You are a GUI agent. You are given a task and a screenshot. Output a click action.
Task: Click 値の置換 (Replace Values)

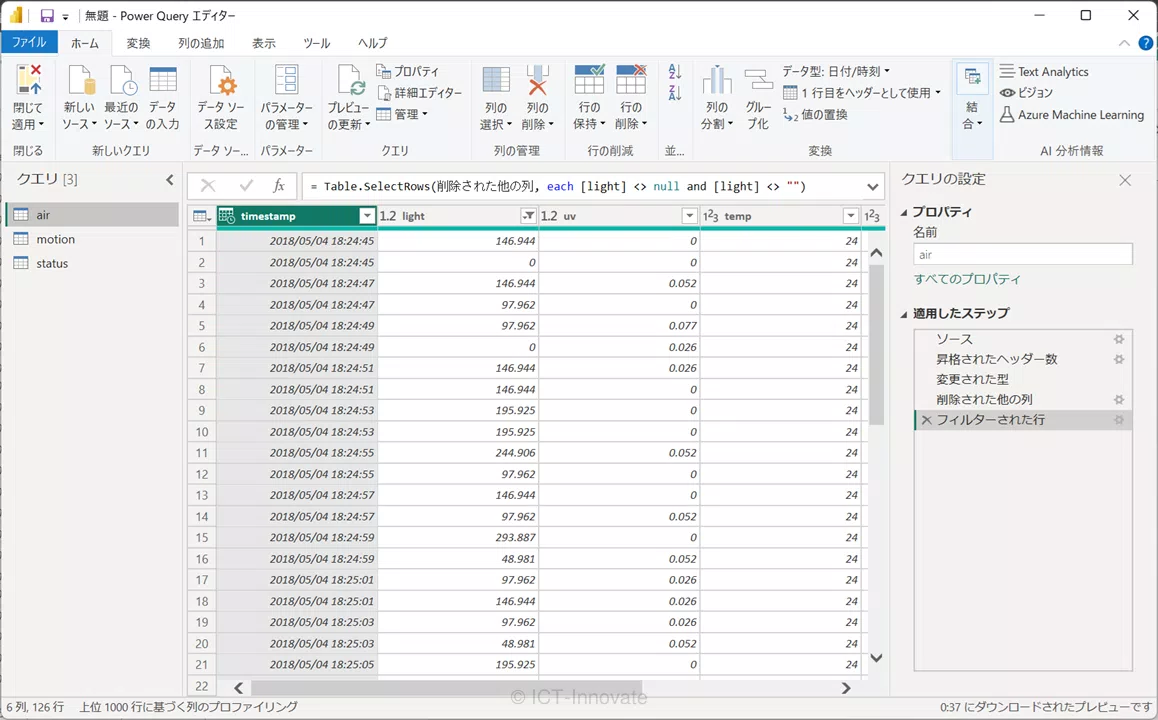click(815, 114)
